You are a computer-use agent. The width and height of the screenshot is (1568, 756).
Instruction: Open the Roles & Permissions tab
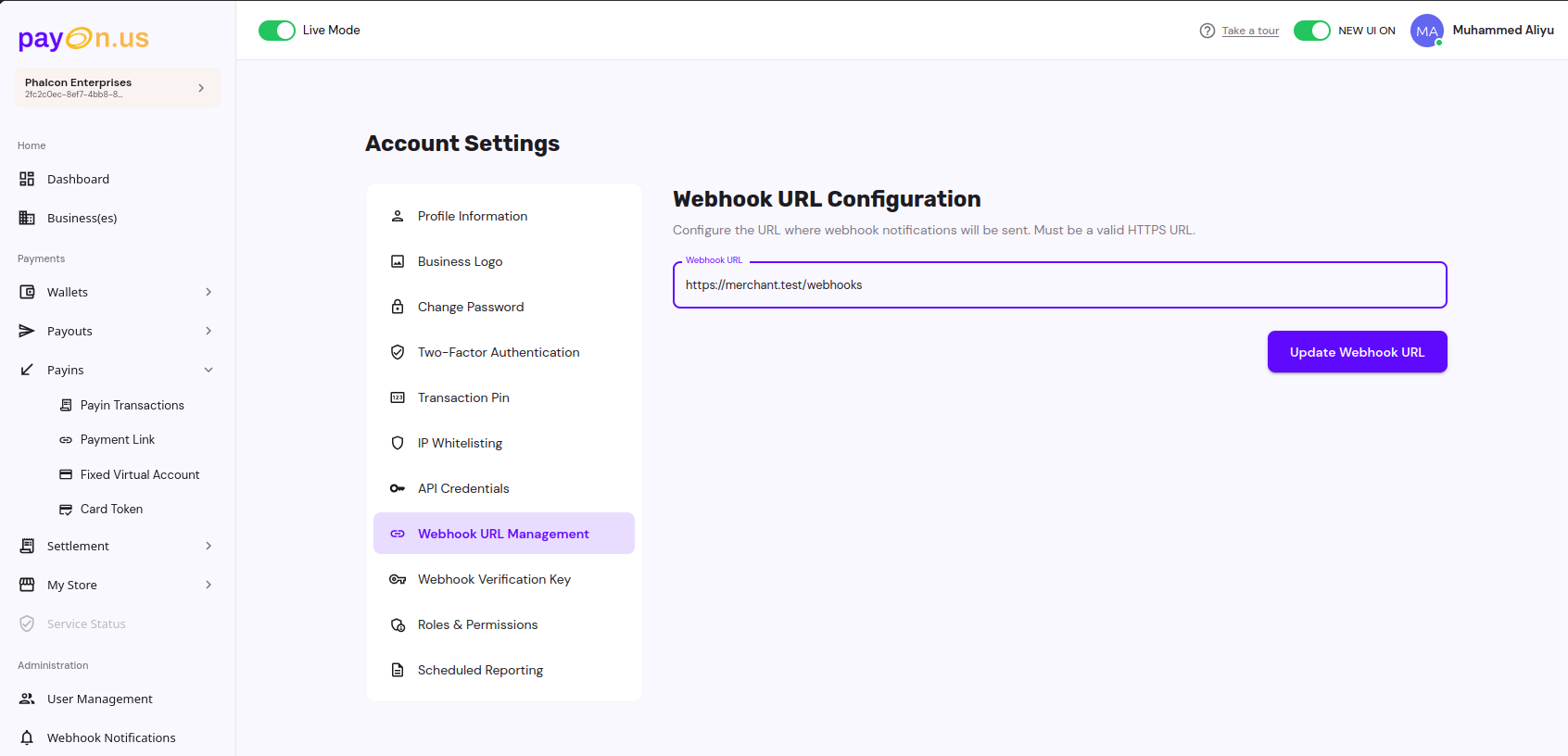coord(504,624)
